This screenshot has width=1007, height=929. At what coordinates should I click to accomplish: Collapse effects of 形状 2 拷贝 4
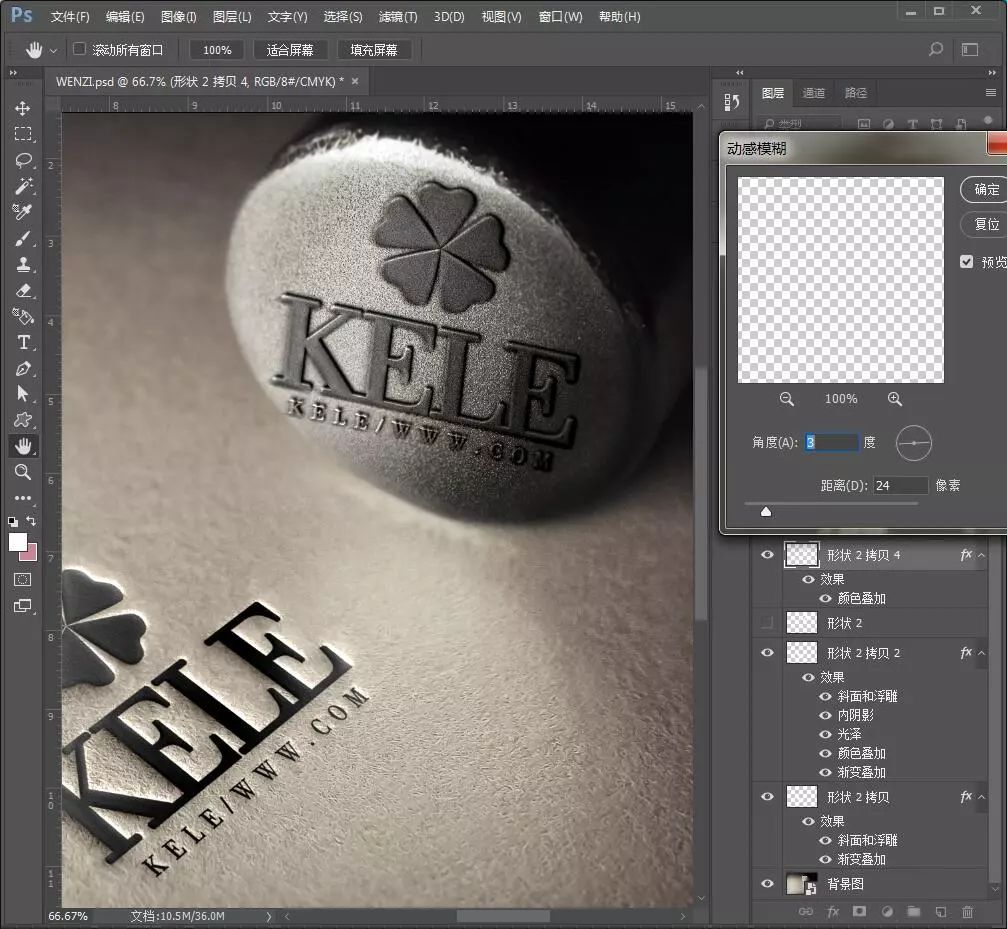pos(982,555)
